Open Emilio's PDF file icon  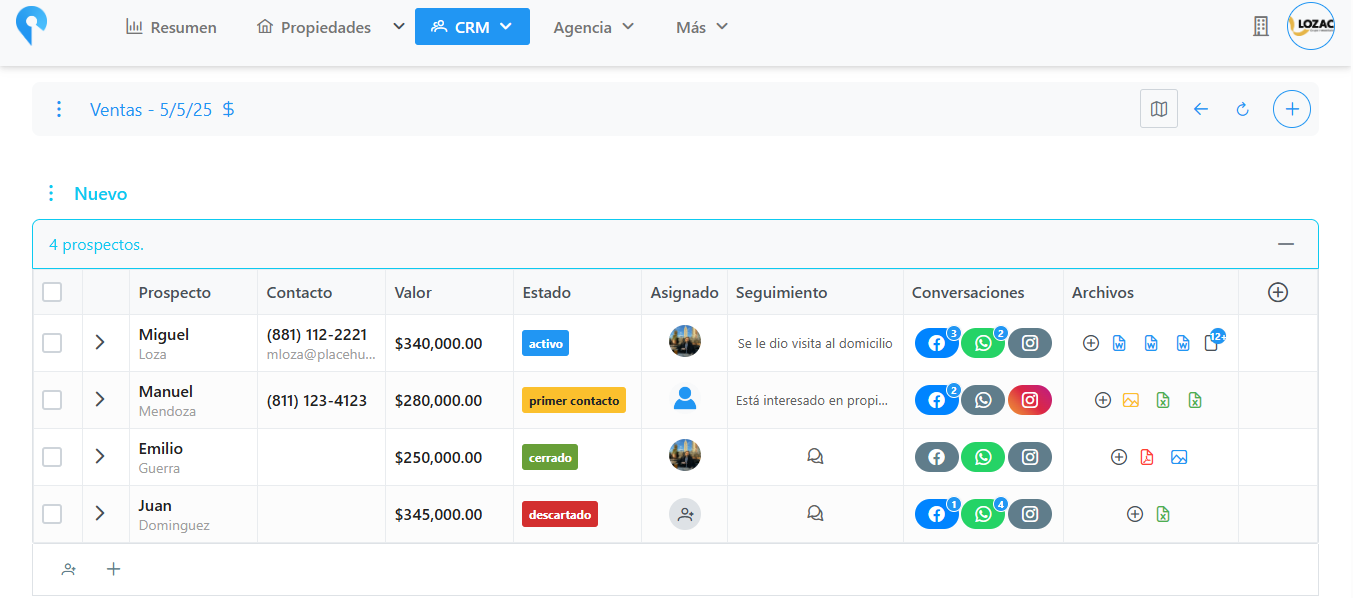pos(1147,457)
